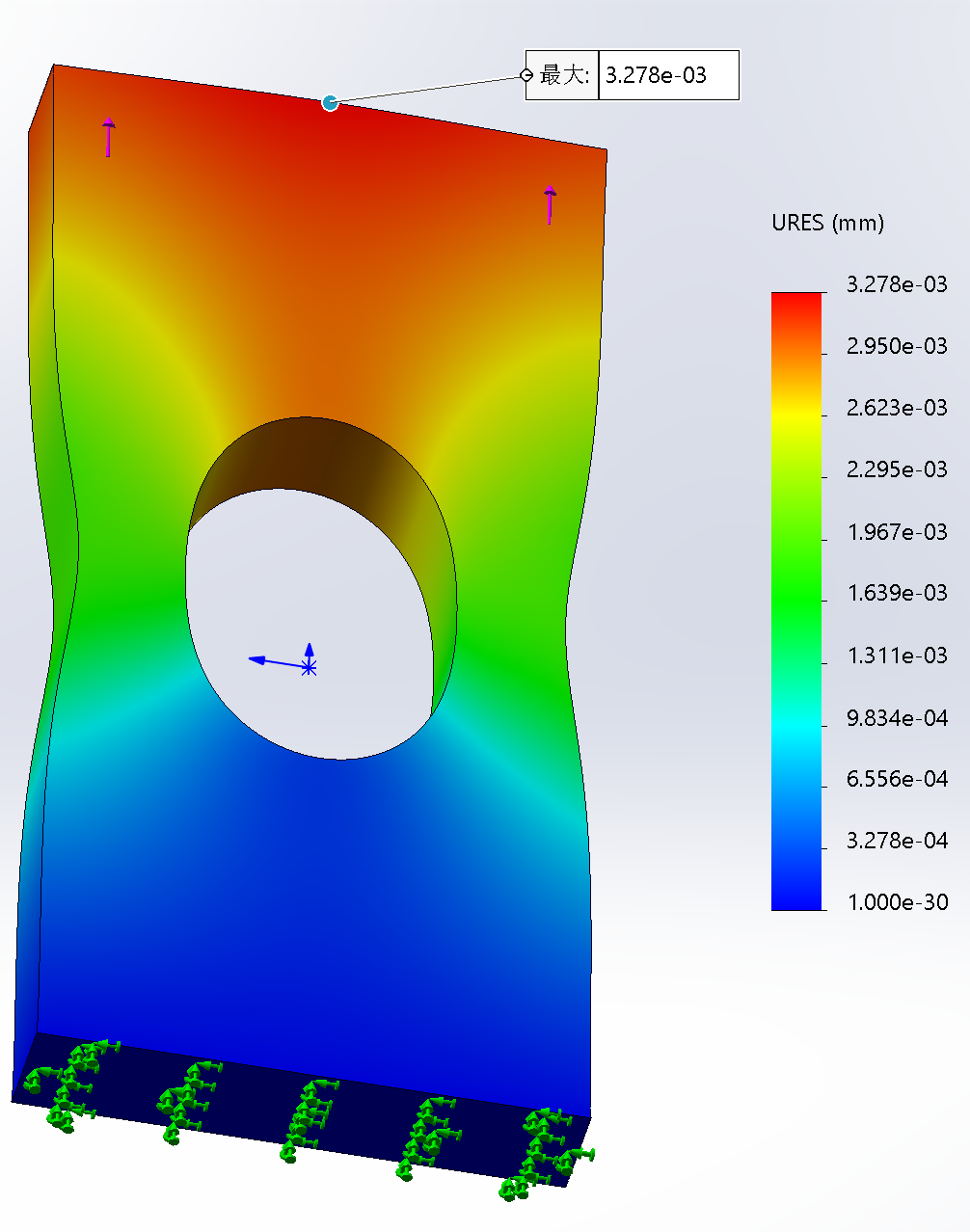Image resolution: width=970 pixels, height=1232 pixels.
Task: Click legend value 6.556e-04
Action: pos(897,779)
